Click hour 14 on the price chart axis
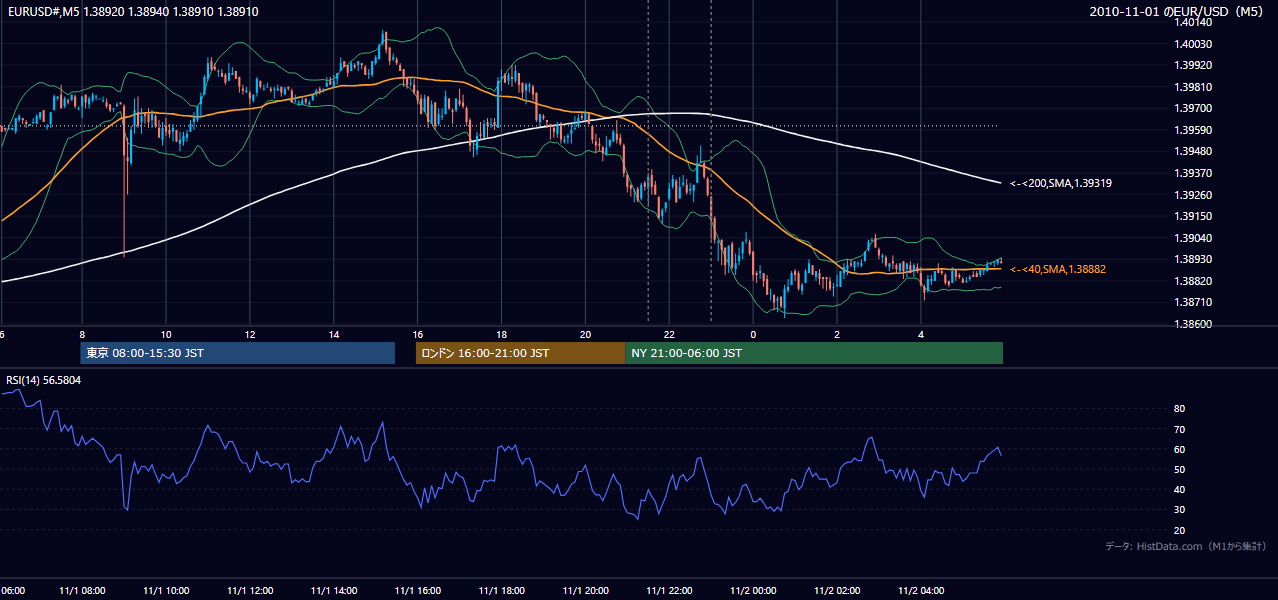The image size is (1278, 600). tap(334, 334)
